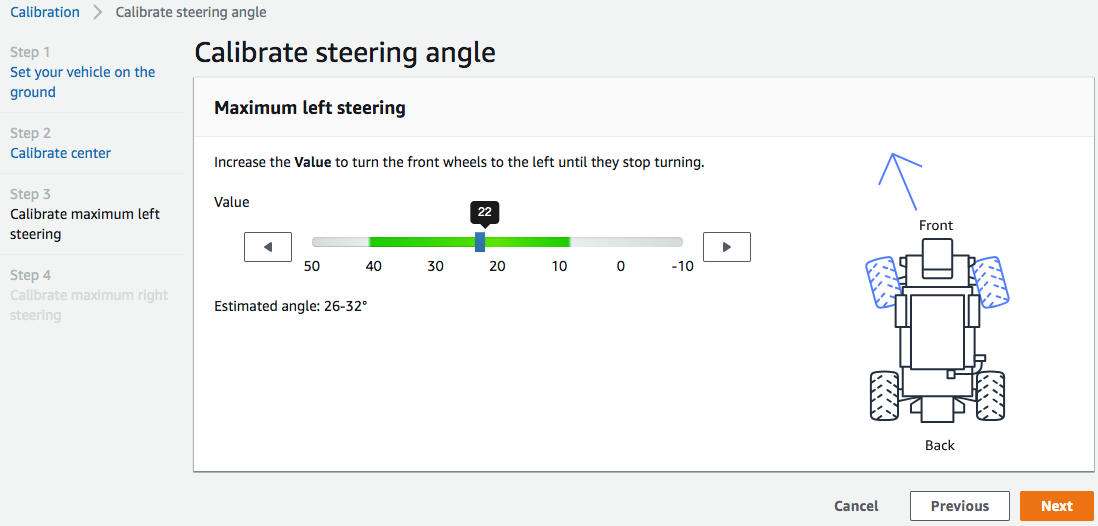This screenshot has height=526, width=1098.
Task: Click the breadcrumb chevron separator
Action: [98, 13]
